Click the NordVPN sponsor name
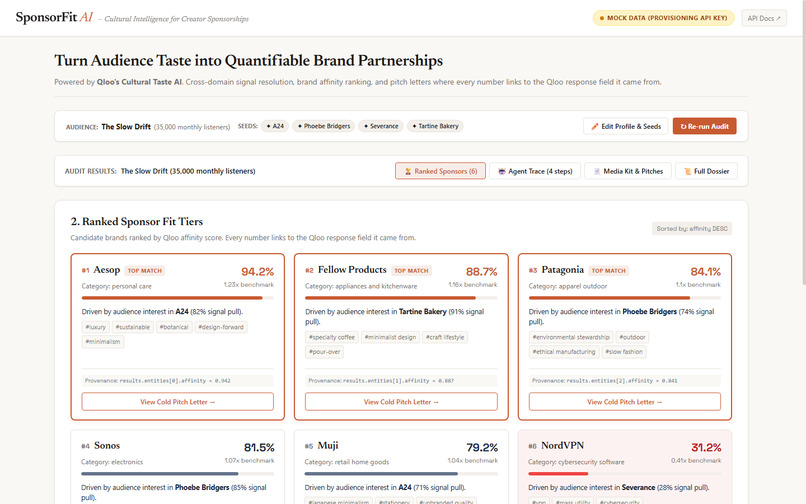Screen dimensions: 806x504 [x=562, y=446]
